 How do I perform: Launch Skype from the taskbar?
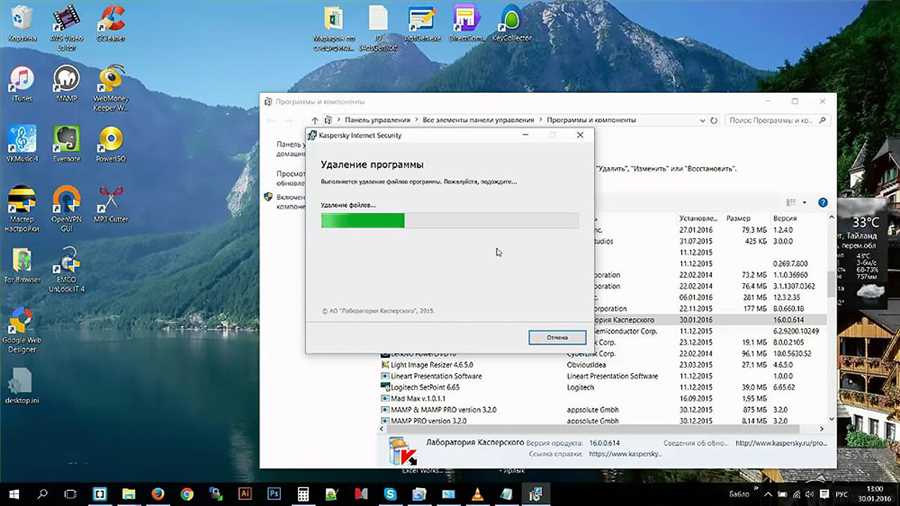(x=390, y=494)
